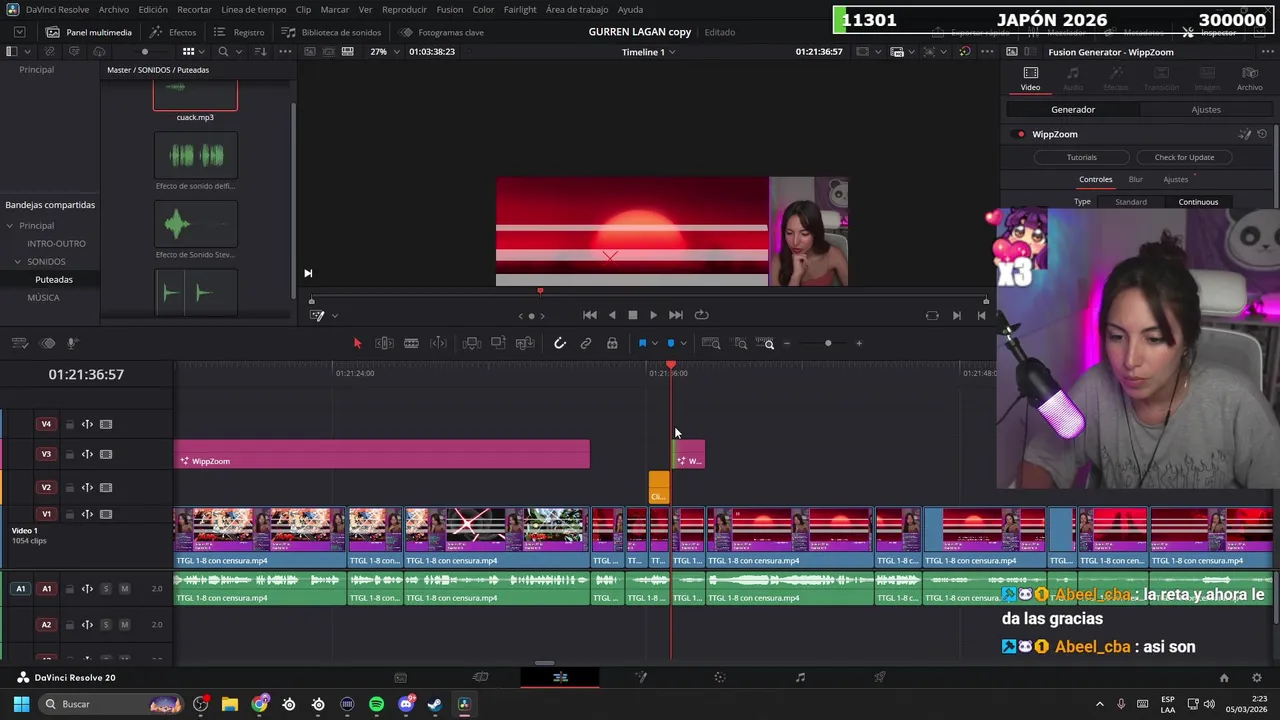The width and height of the screenshot is (1280, 720).
Task: Click the Check for Update button
Action: (1184, 157)
